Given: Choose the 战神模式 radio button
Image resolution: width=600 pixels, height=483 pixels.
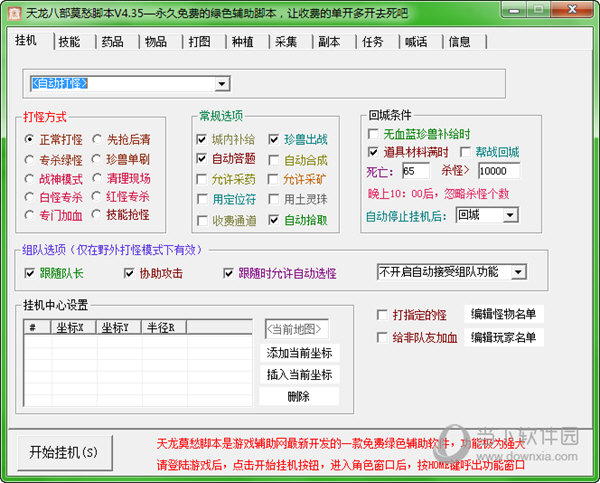Looking at the screenshot, I should coord(31,178).
